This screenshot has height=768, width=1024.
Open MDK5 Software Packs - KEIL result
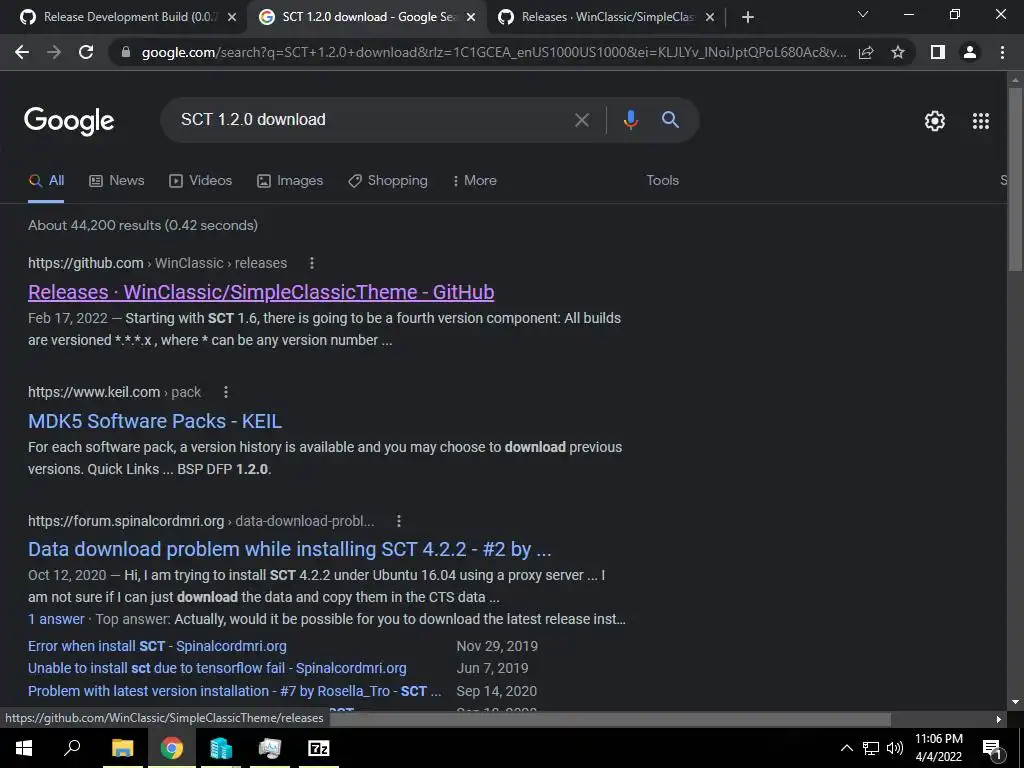155,421
